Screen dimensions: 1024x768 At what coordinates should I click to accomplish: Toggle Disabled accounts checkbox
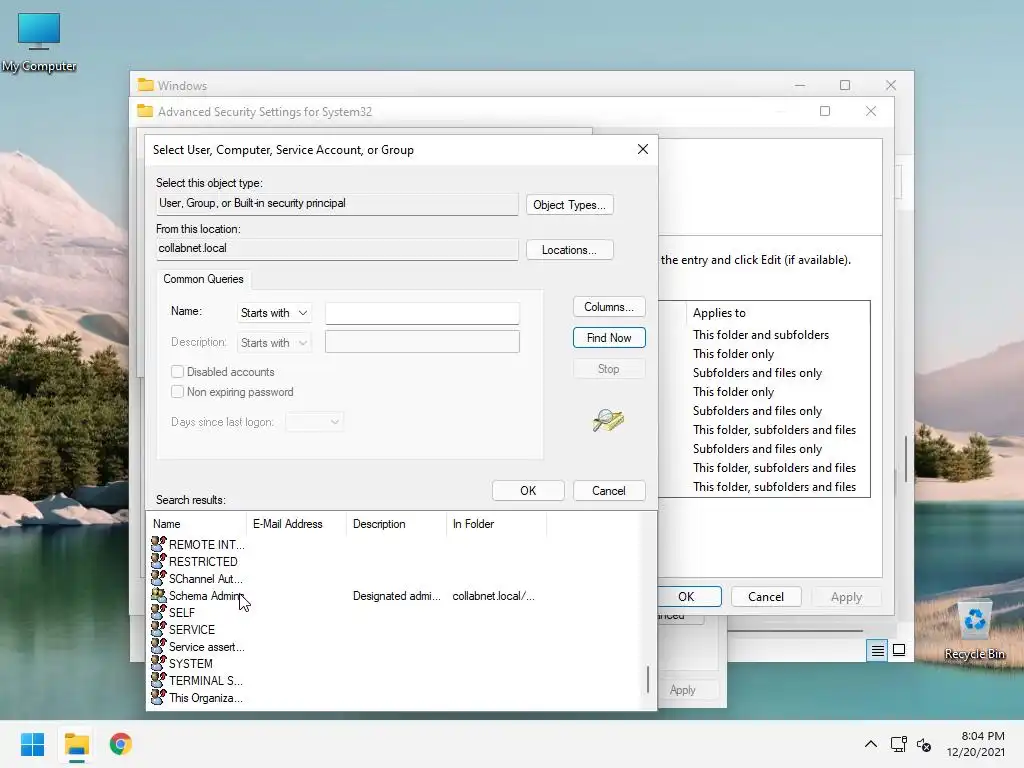177,372
